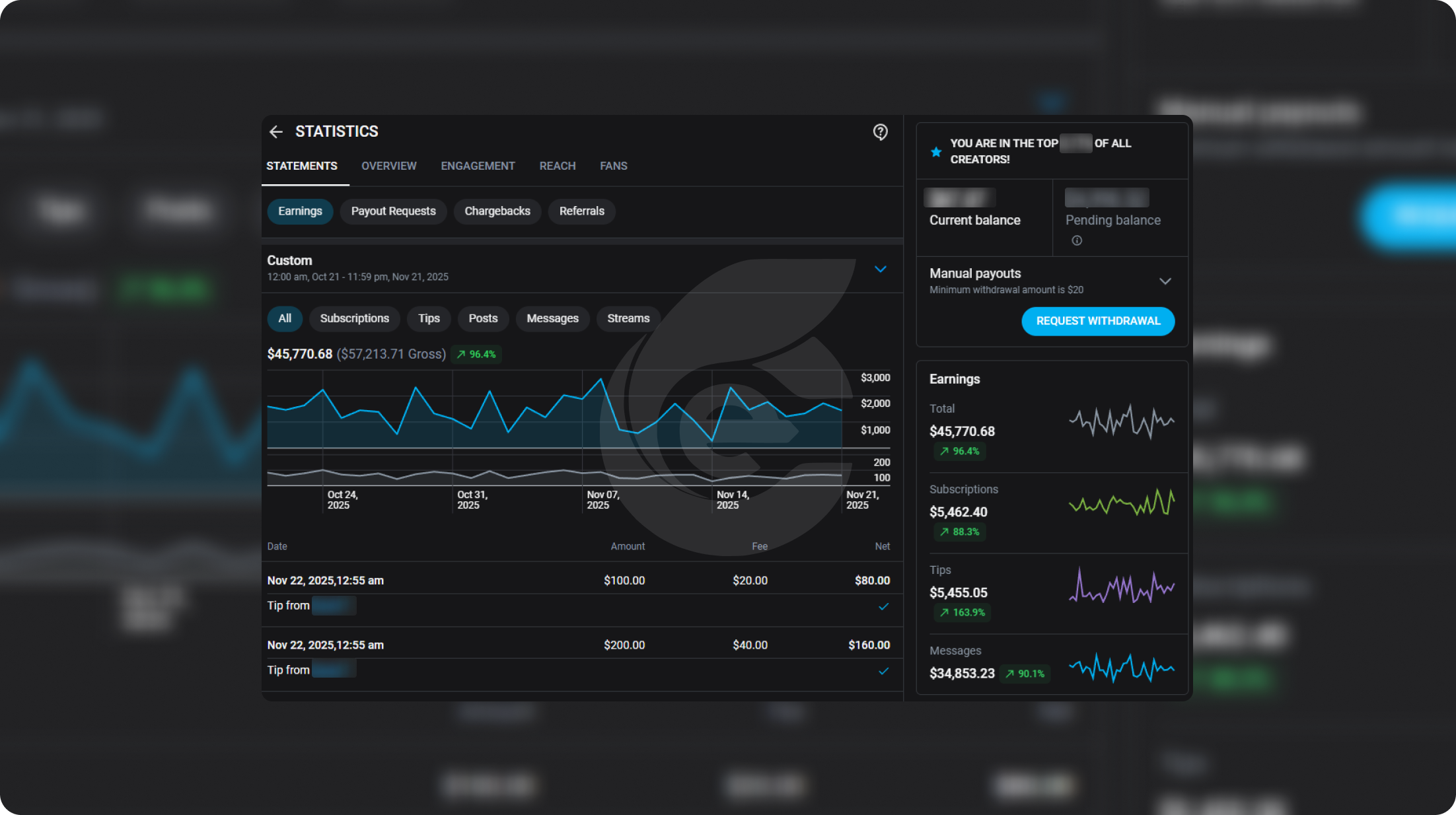Click Nov 14 point on earnings graph
Image resolution: width=1456 pixels, height=815 pixels.
click(x=712, y=440)
